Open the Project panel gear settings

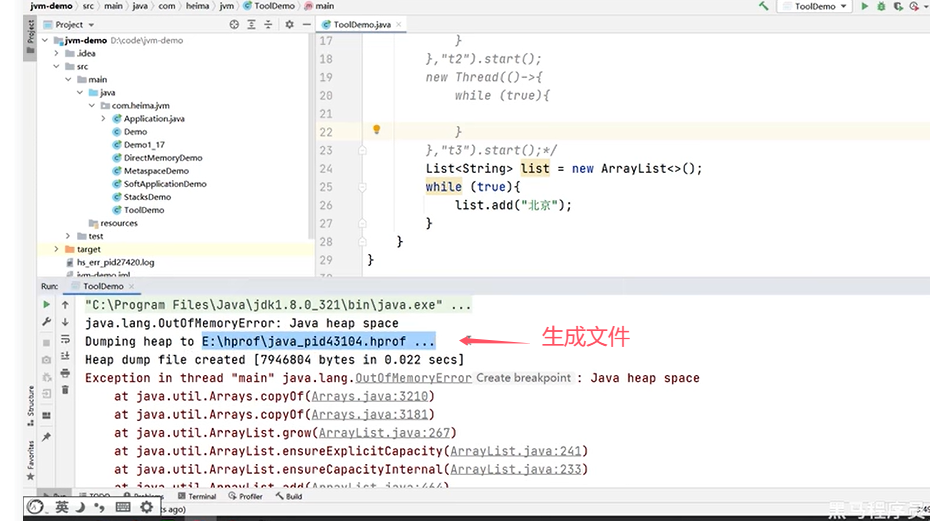[x=289, y=24]
